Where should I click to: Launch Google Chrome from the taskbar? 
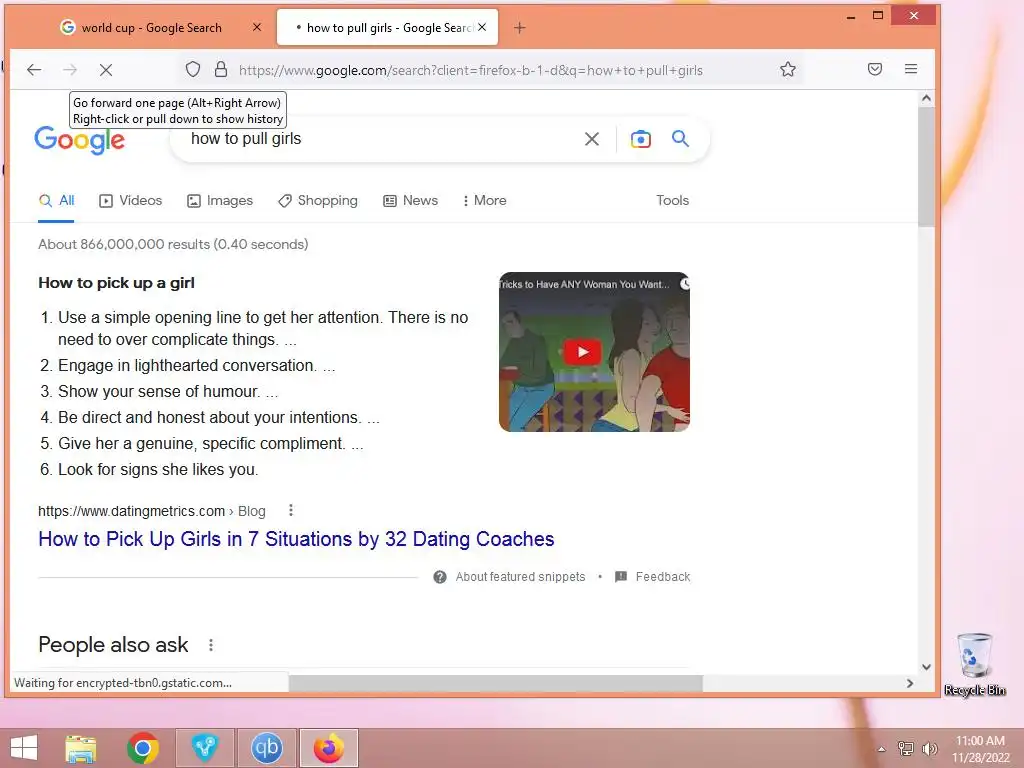pos(143,748)
